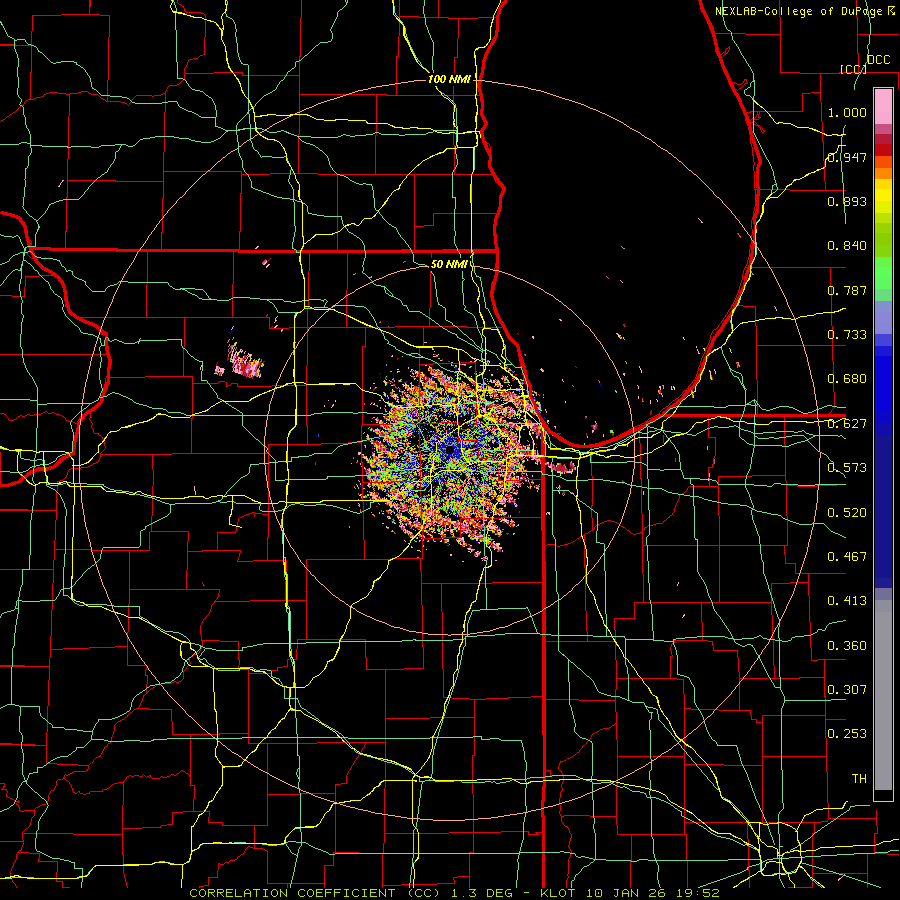Click the 1.000 legend value
This screenshot has height=900, width=900.
(847, 112)
